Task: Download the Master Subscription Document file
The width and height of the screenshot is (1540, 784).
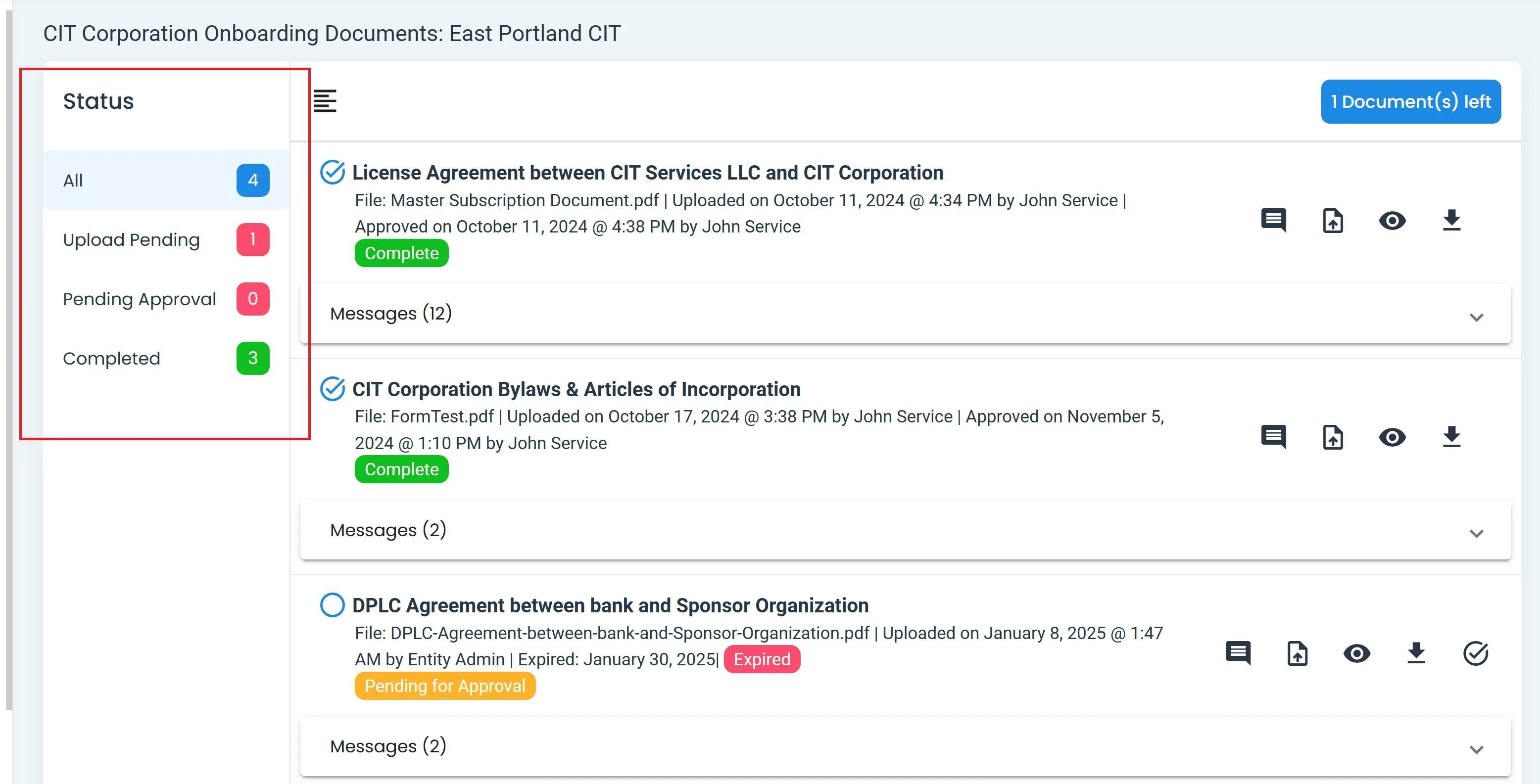Action: [x=1451, y=221]
